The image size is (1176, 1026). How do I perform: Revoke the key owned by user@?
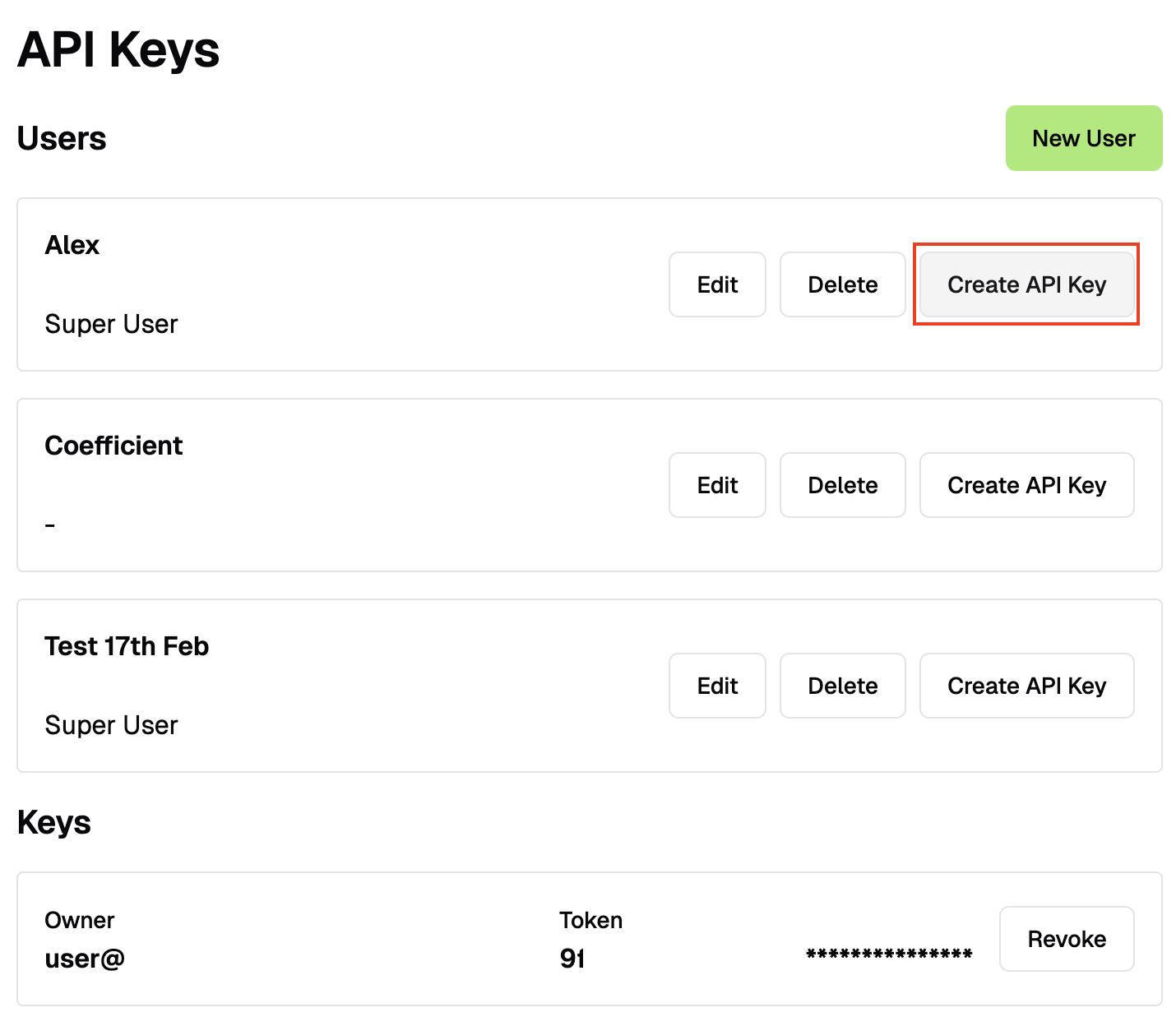(1066, 939)
